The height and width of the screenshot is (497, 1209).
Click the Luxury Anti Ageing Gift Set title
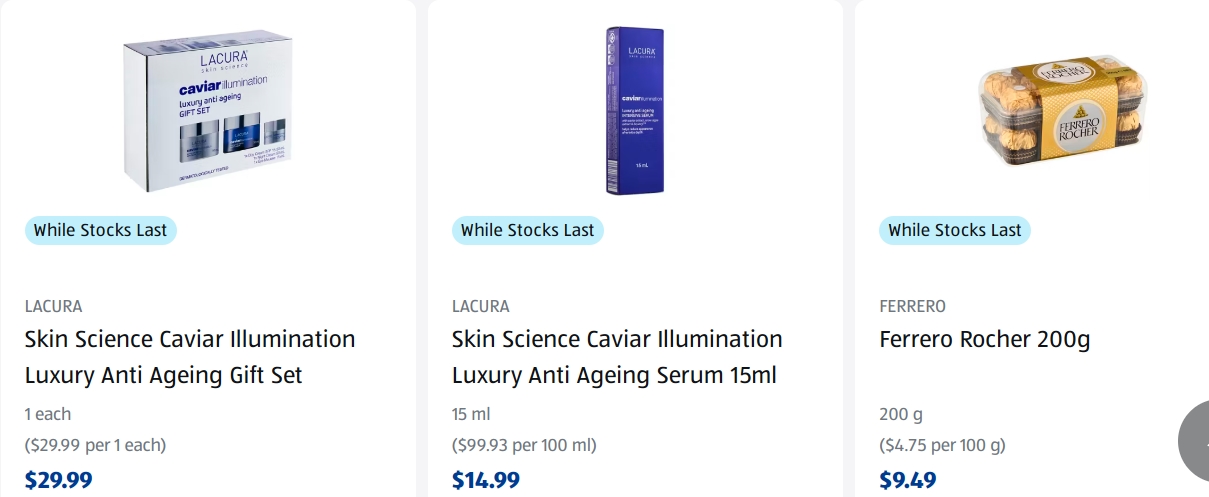pyautogui.click(x=190, y=357)
